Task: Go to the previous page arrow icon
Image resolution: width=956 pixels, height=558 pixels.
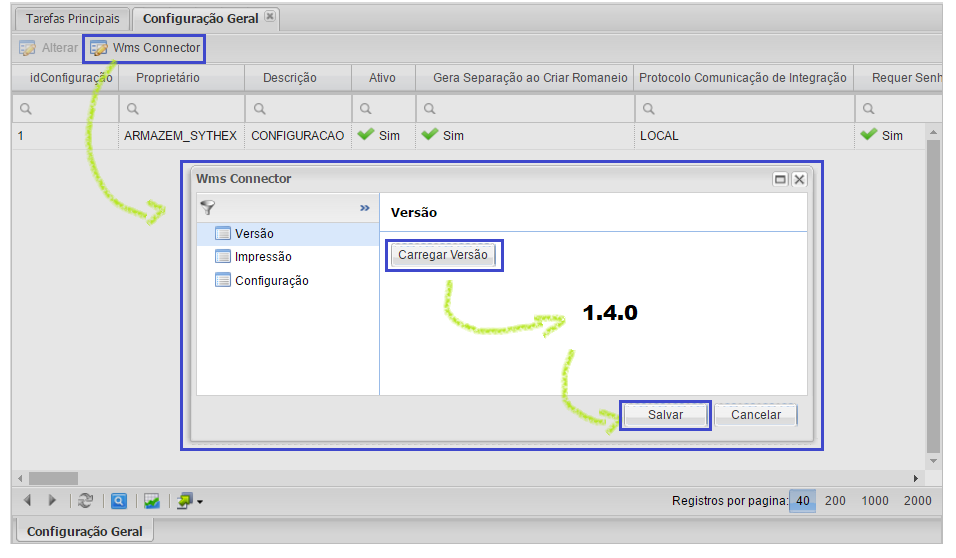Action: coord(27,501)
